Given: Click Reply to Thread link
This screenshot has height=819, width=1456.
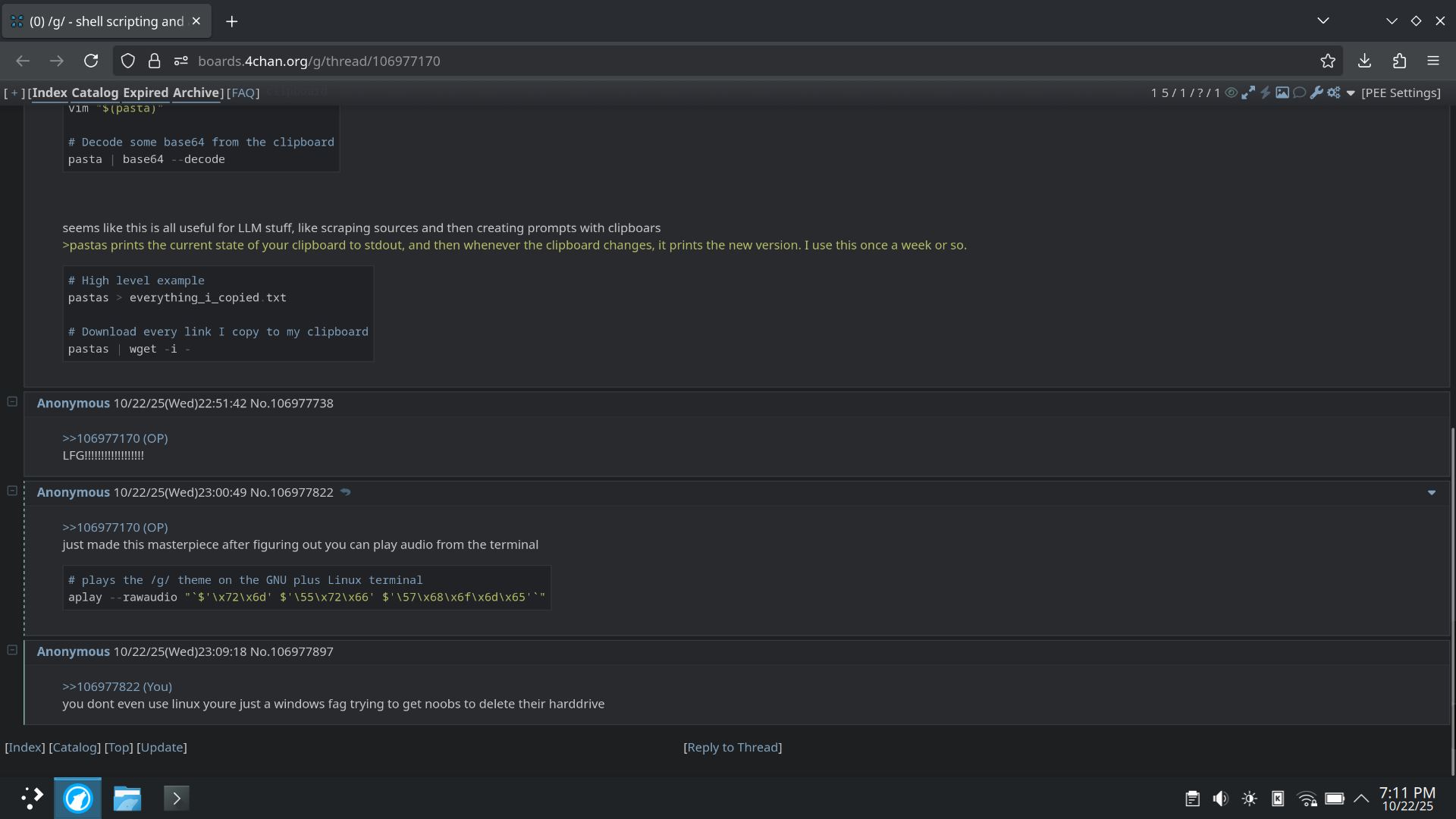Looking at the screenshot, I should 733,747.
